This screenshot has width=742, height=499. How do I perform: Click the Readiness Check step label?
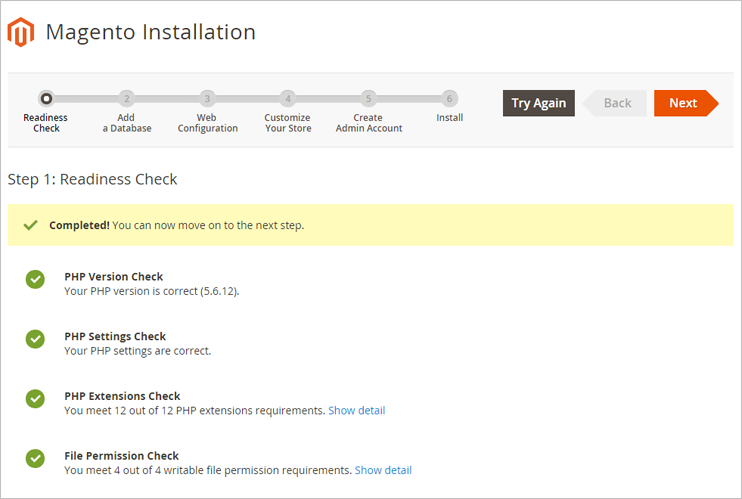click(x=45, y=123)
